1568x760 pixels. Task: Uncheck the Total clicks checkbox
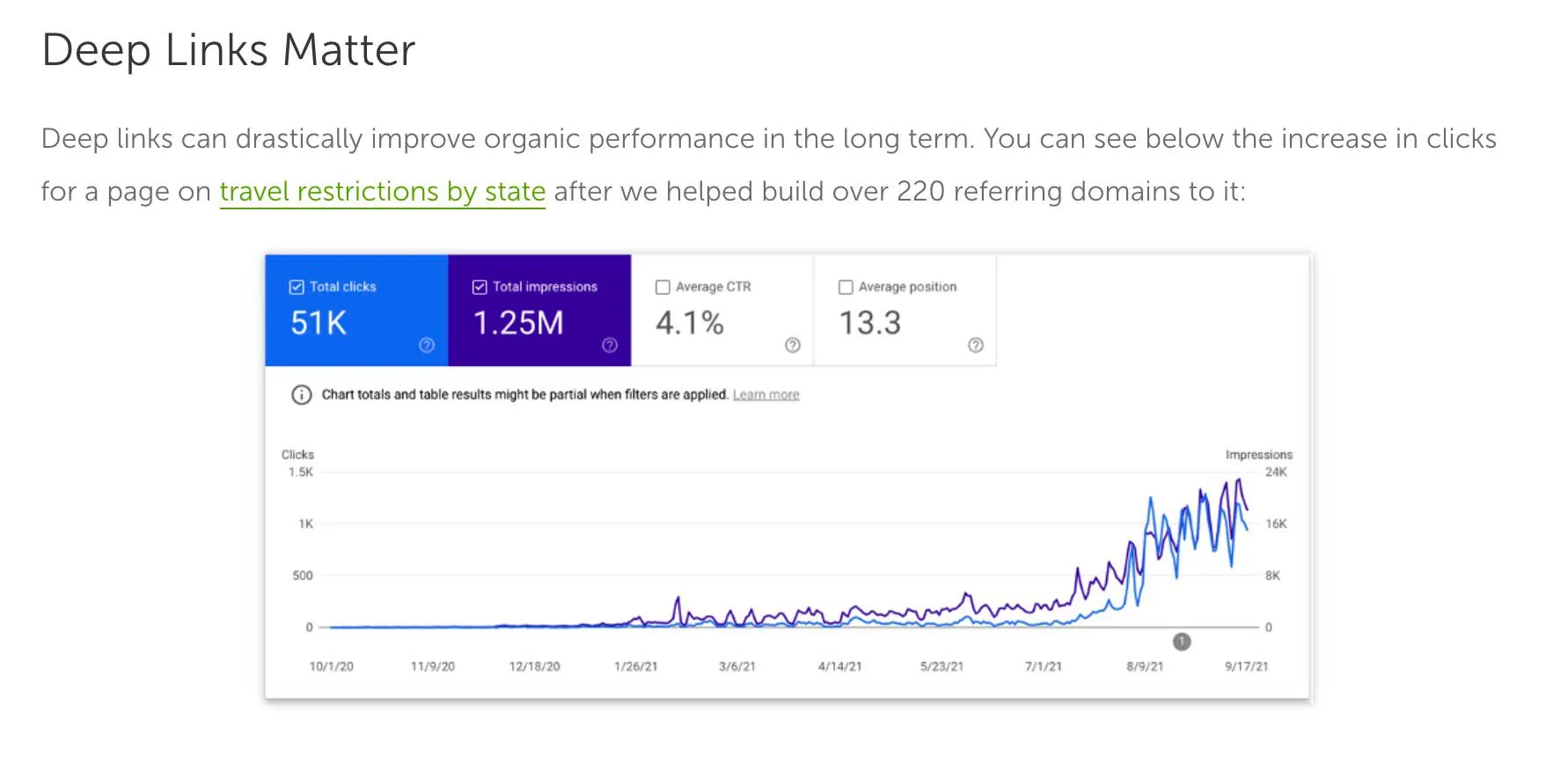tap(297, 287)
